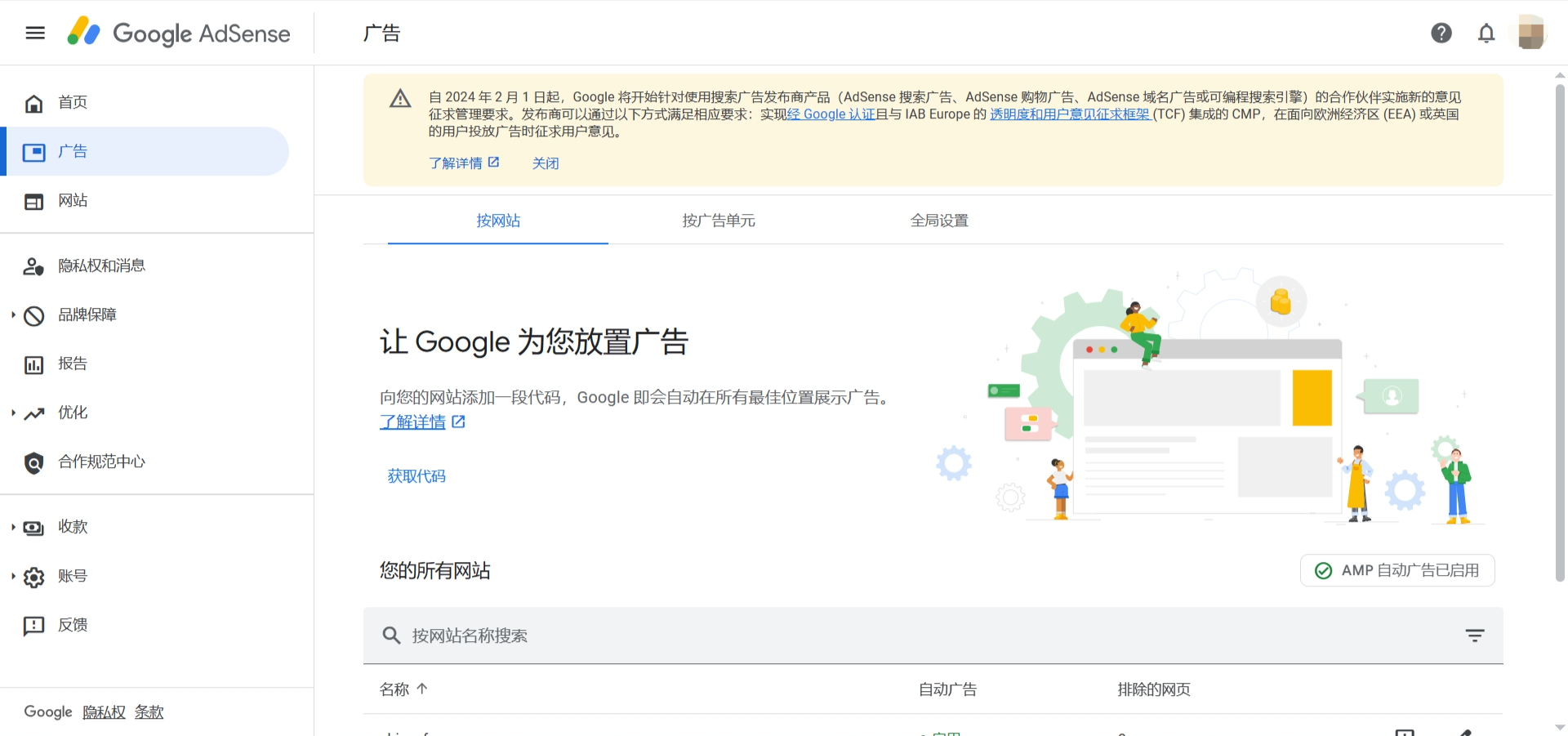Click the 自动广告 column header
This screenshot has width=1568, height=736.
pyautogui.click(x=947, y=689)
